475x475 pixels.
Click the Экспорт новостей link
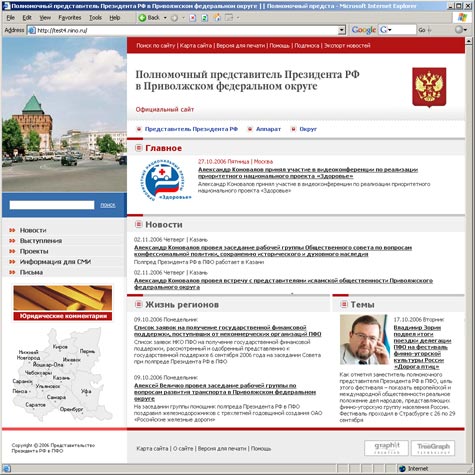point(347,46)
